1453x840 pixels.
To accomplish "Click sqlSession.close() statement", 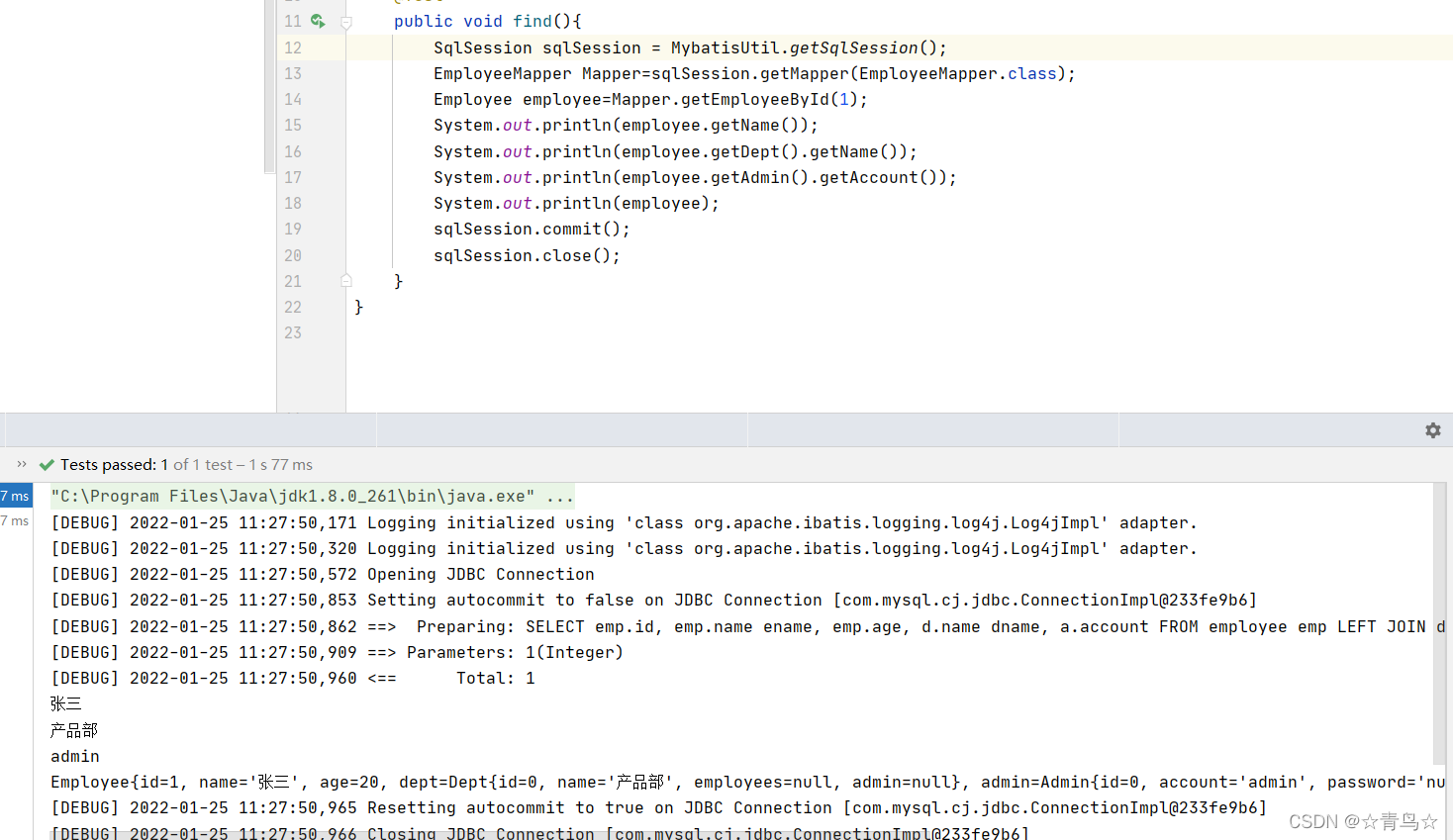I will click(x=527, y=255).
